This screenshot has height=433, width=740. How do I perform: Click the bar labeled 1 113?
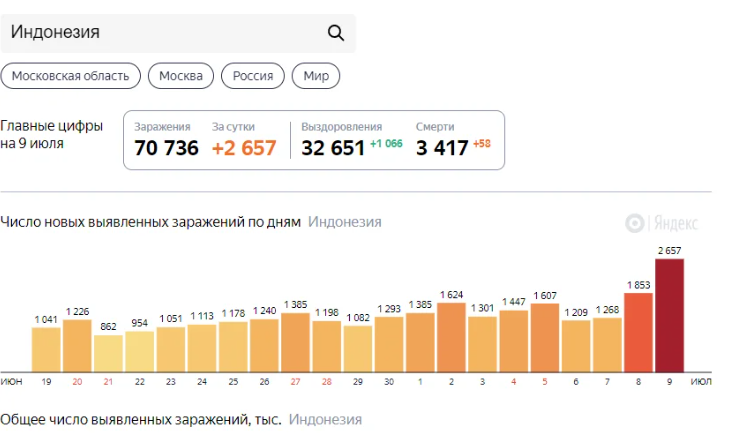click(202, 348)
